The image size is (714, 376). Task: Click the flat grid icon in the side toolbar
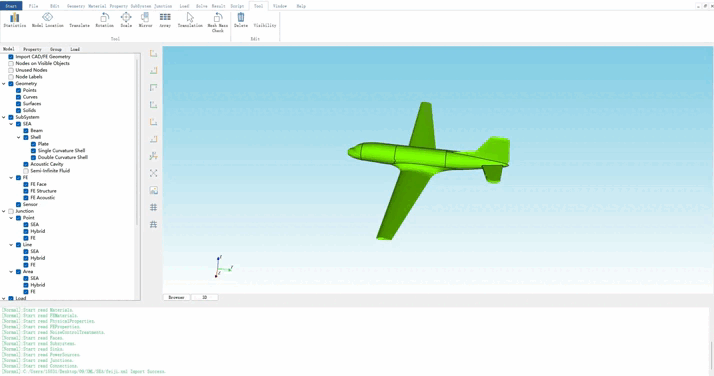coord(153,207)
